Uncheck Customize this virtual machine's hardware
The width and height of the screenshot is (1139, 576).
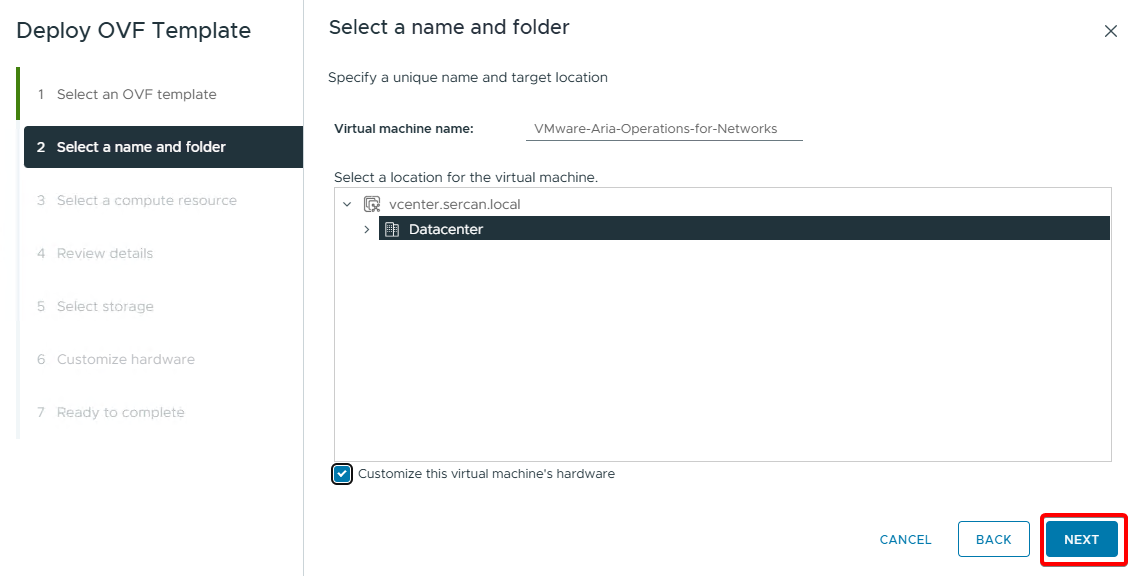coord(343,474)
